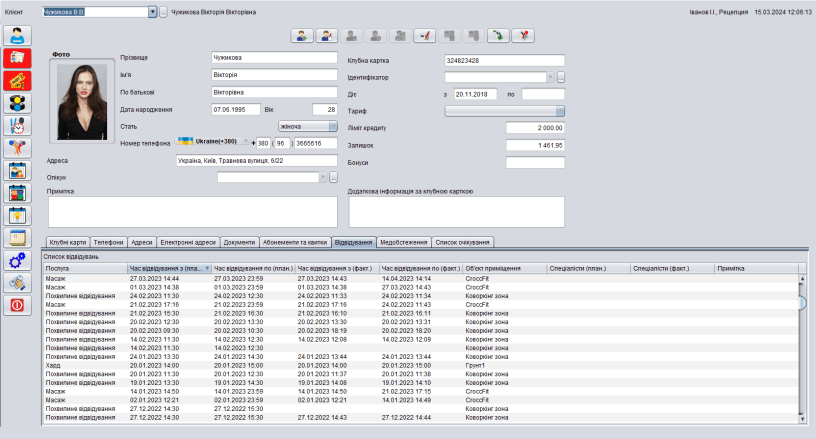Viewport: 816px width, 439px height.
Task: Open the lightbulb calendar sidebar icon
Action: tap(17, 215)
